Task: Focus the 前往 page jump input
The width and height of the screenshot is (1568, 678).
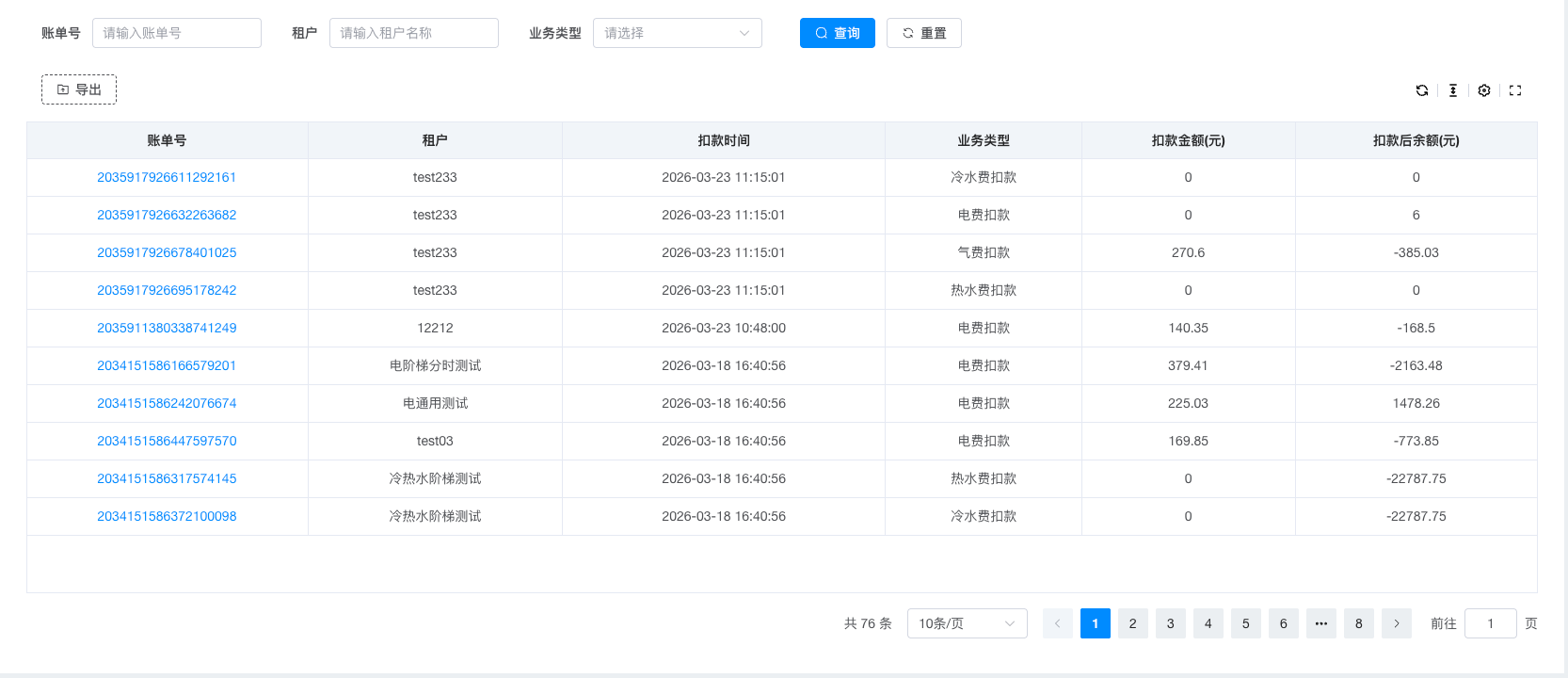Action: tap(1491, 623)
